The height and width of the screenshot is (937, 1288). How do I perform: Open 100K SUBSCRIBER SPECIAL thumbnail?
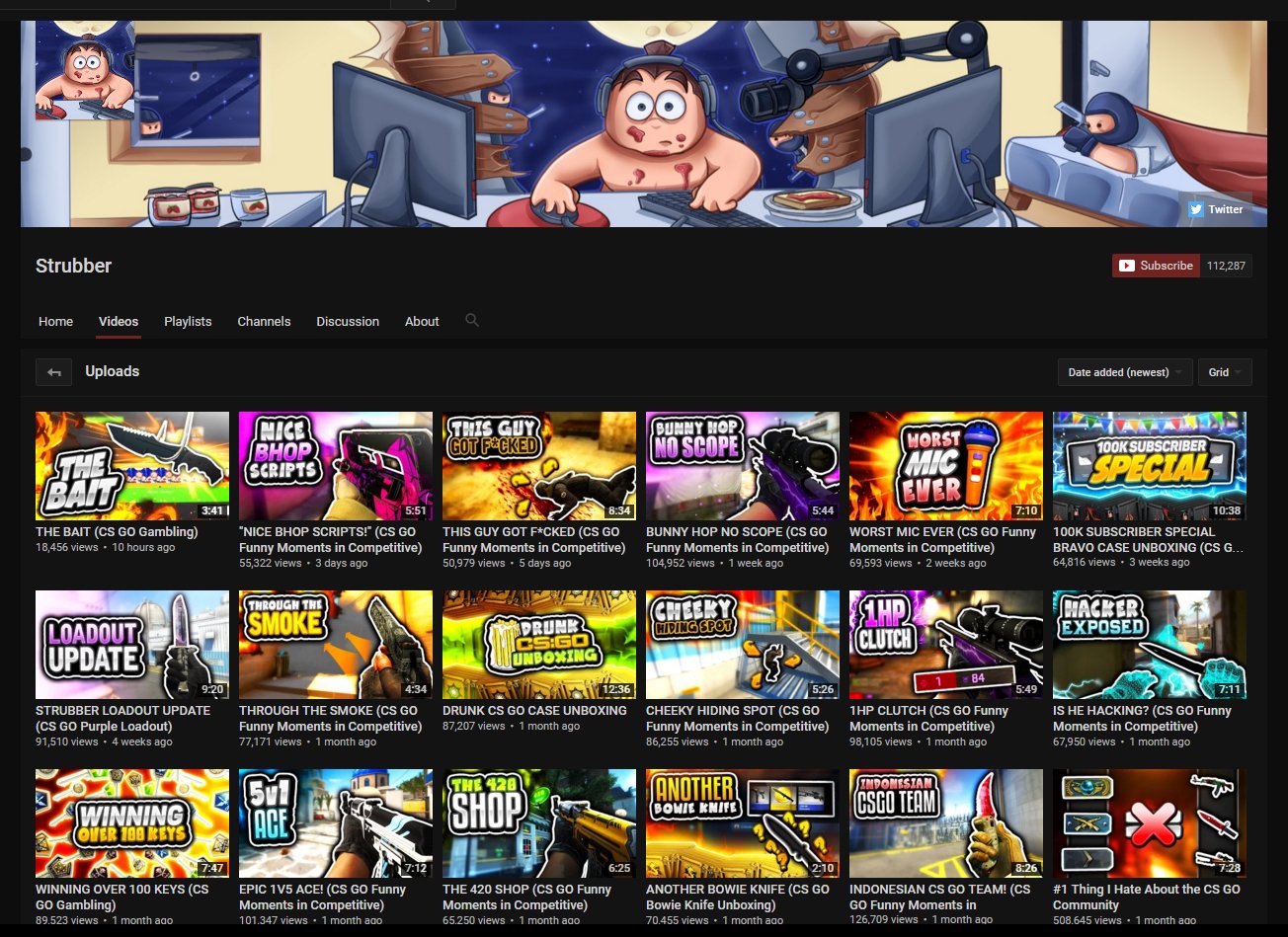click(x=1150, y=466)
